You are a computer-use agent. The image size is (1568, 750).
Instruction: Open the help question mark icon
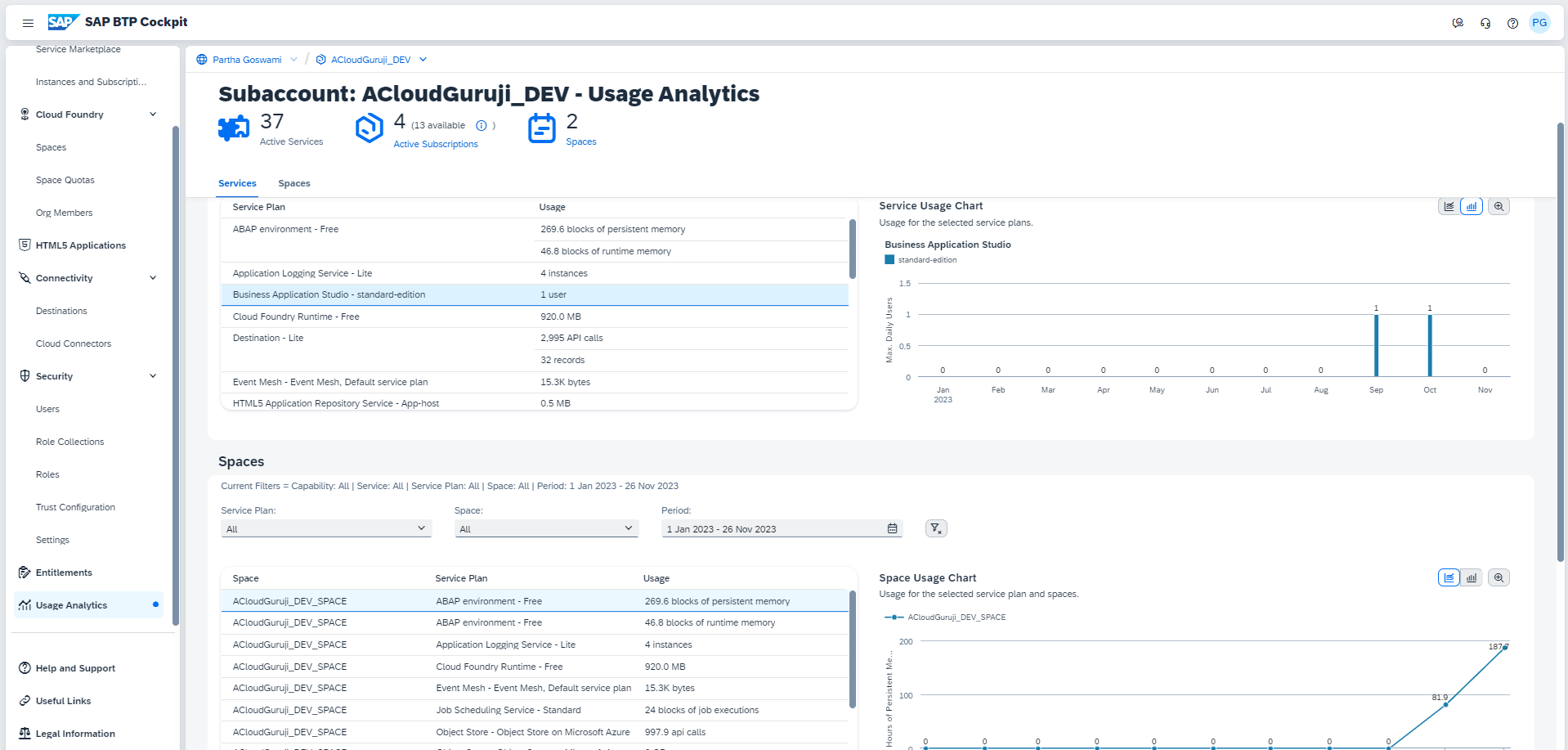point(1512,23)
